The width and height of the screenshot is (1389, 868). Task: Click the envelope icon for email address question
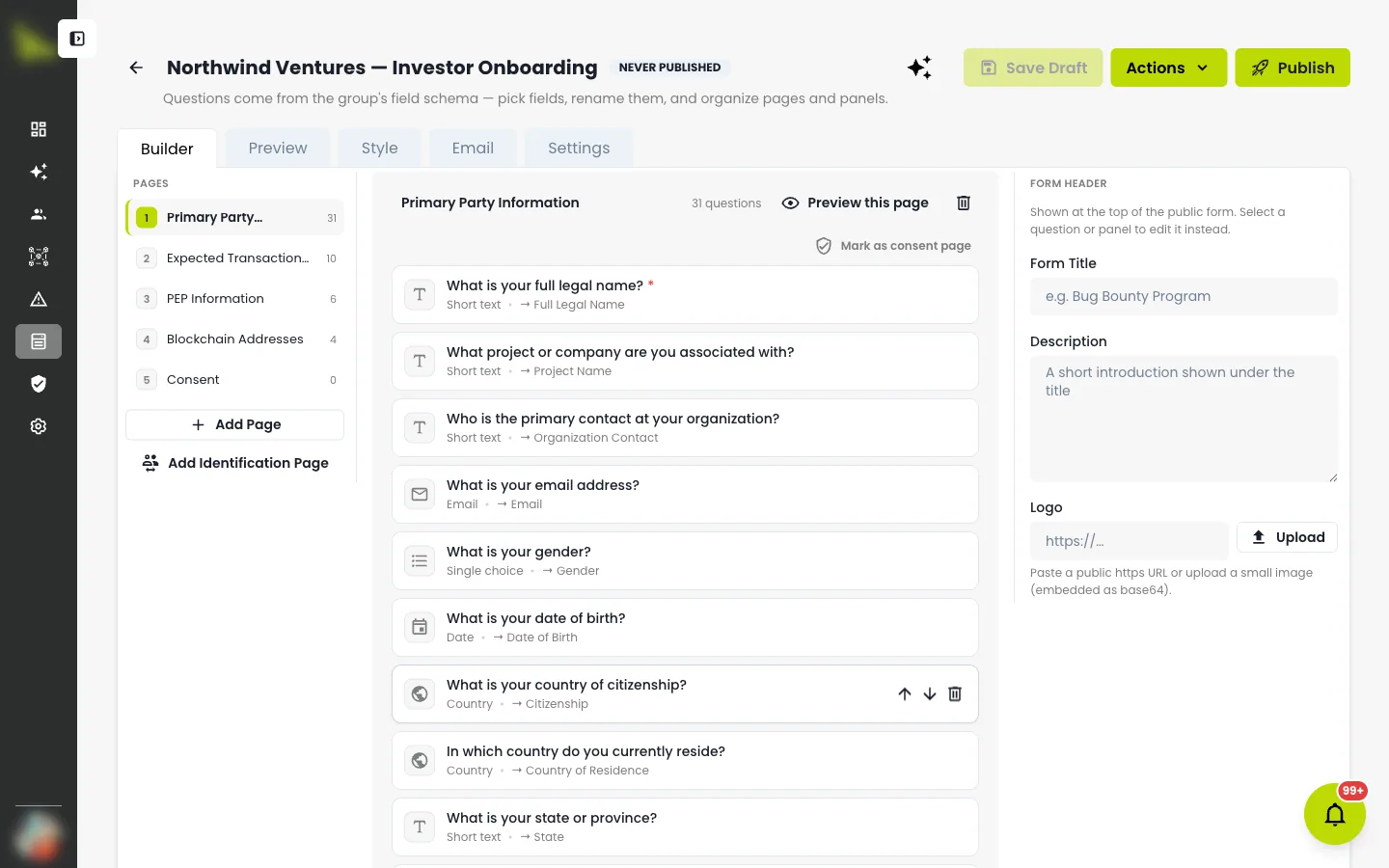(420, 495)
